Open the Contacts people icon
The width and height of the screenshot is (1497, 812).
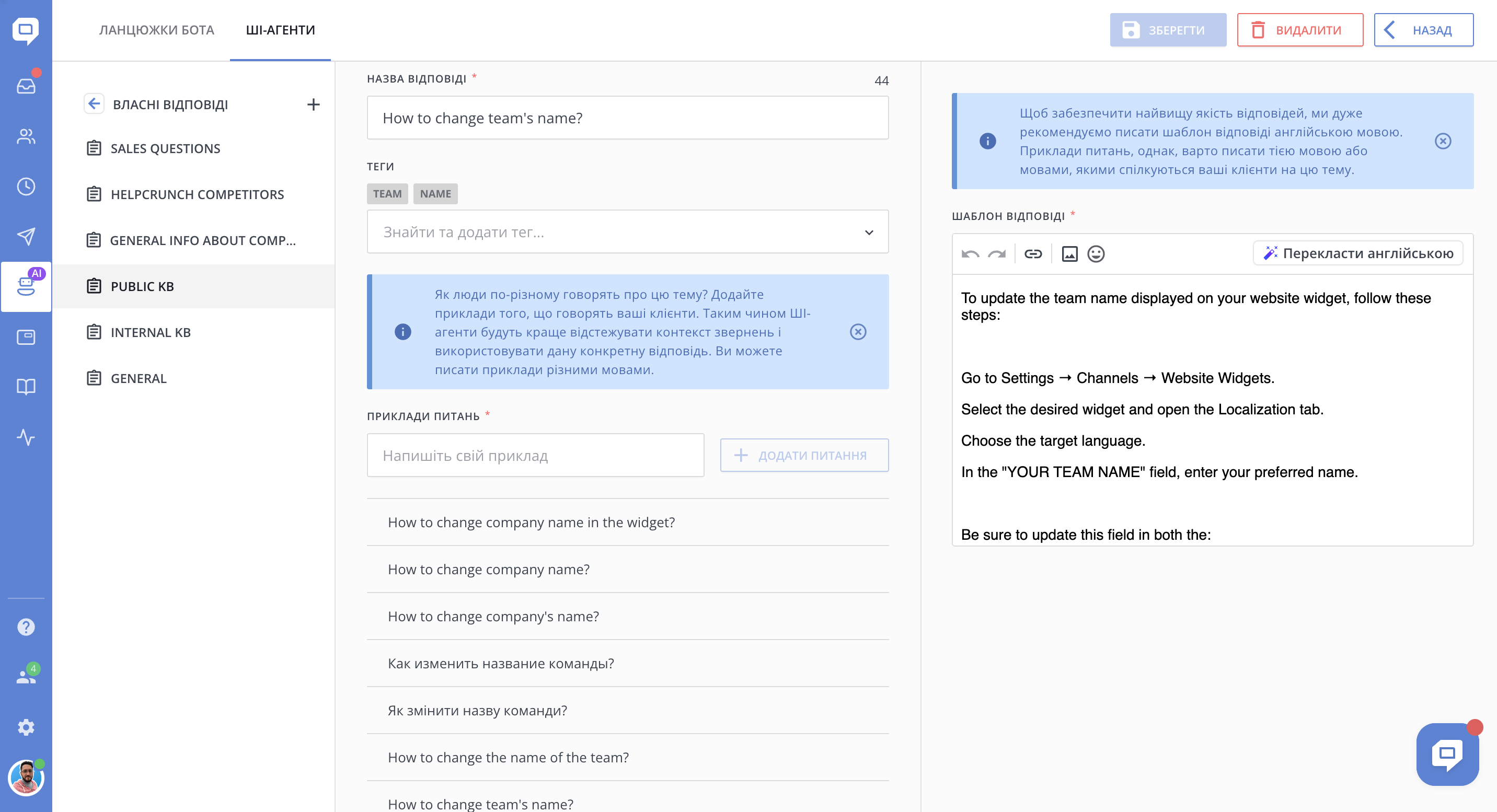coord(26,136)
